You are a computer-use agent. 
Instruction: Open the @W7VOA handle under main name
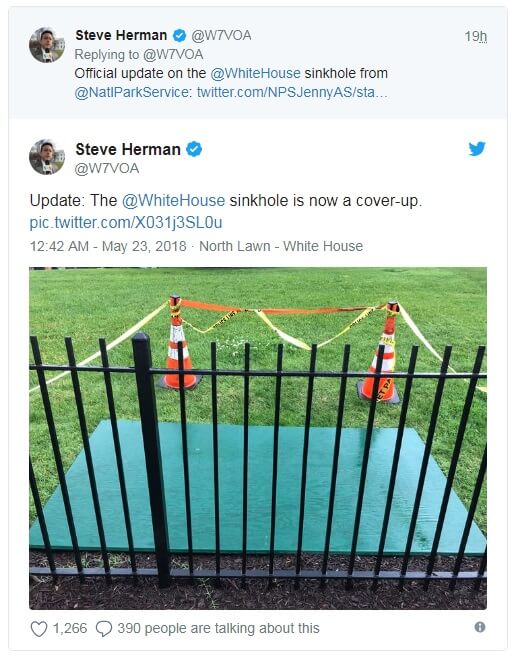coord(107,168)
